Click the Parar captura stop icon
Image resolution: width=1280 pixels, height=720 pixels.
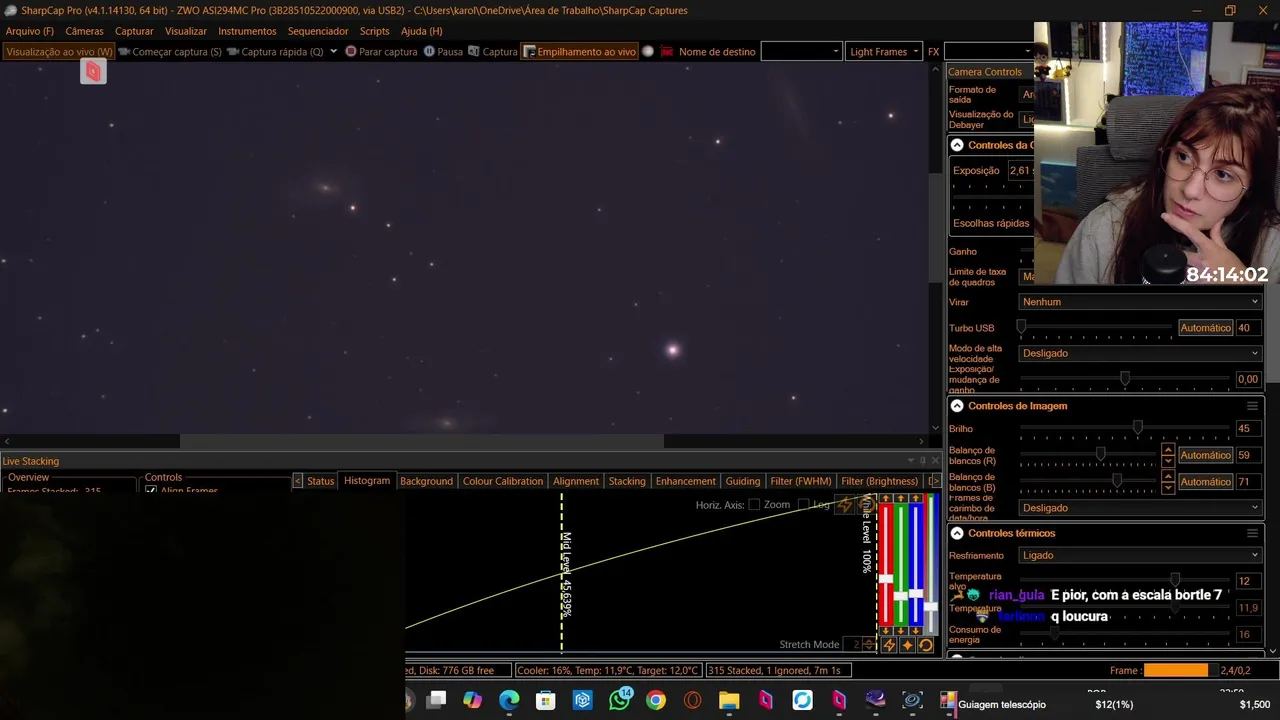(351, 52)
